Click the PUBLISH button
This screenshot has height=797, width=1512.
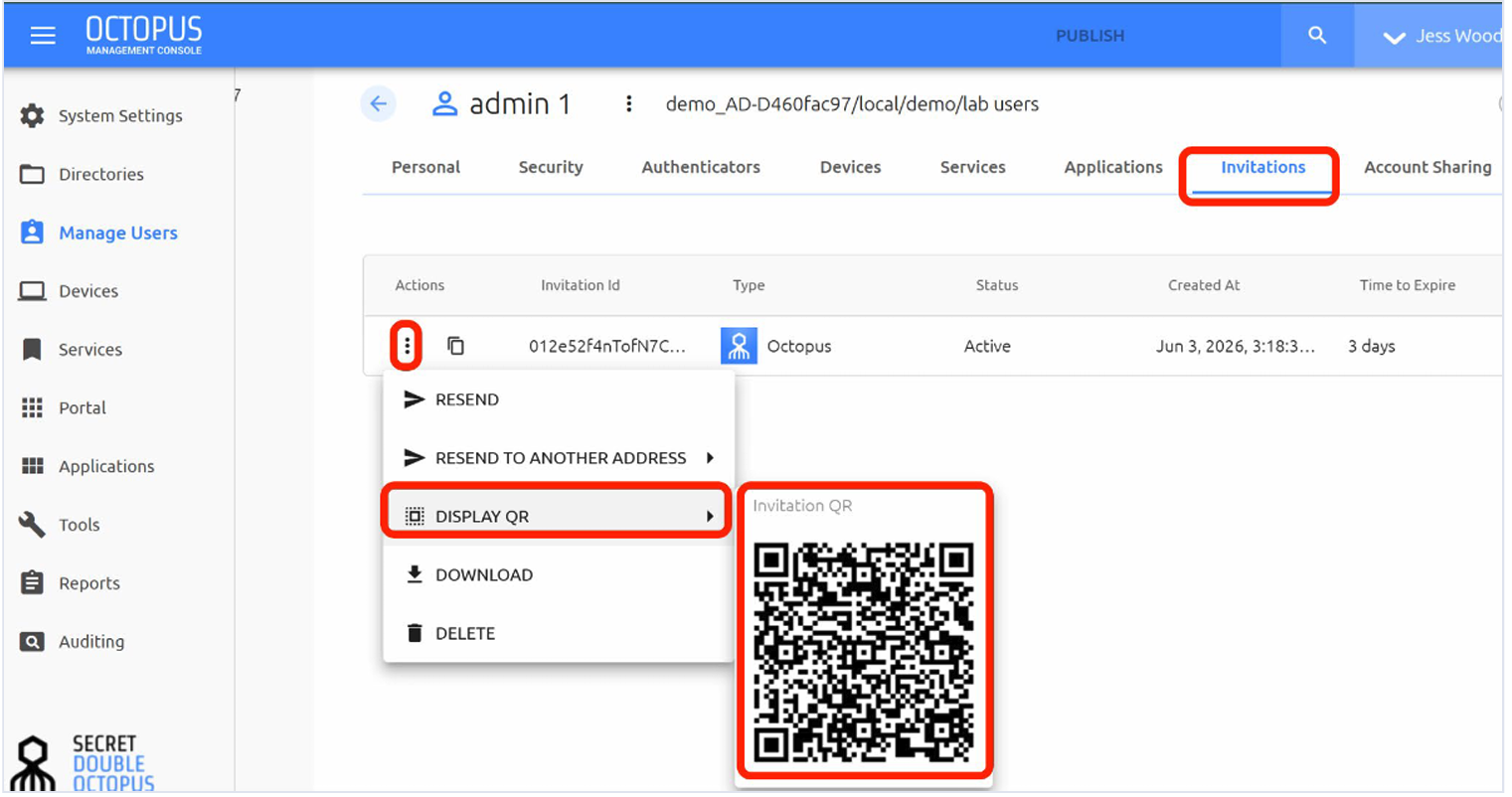tap(1090, 36)
